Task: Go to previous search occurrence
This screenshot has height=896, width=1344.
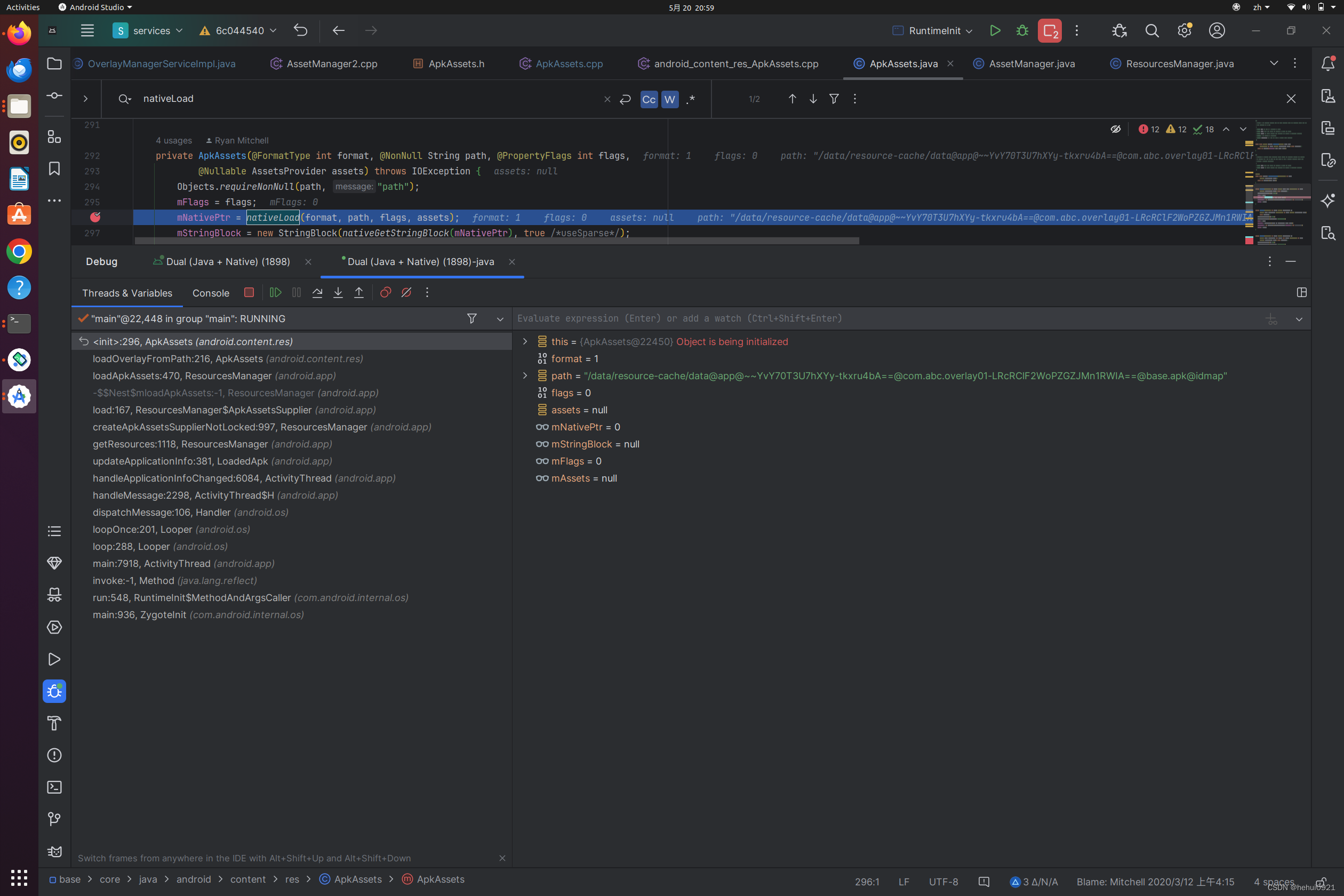Action: 792,99
